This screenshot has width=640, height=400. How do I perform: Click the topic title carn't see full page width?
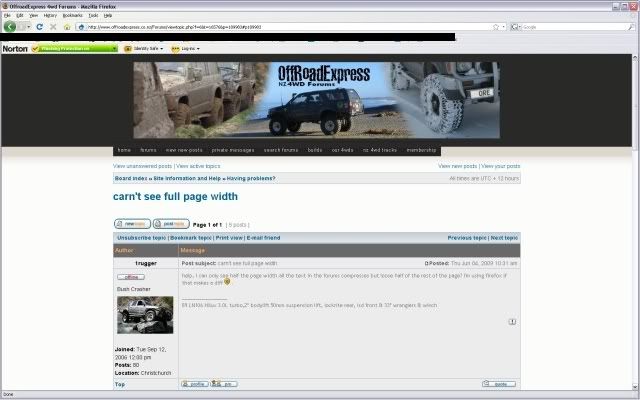click(x=175, y=196)
